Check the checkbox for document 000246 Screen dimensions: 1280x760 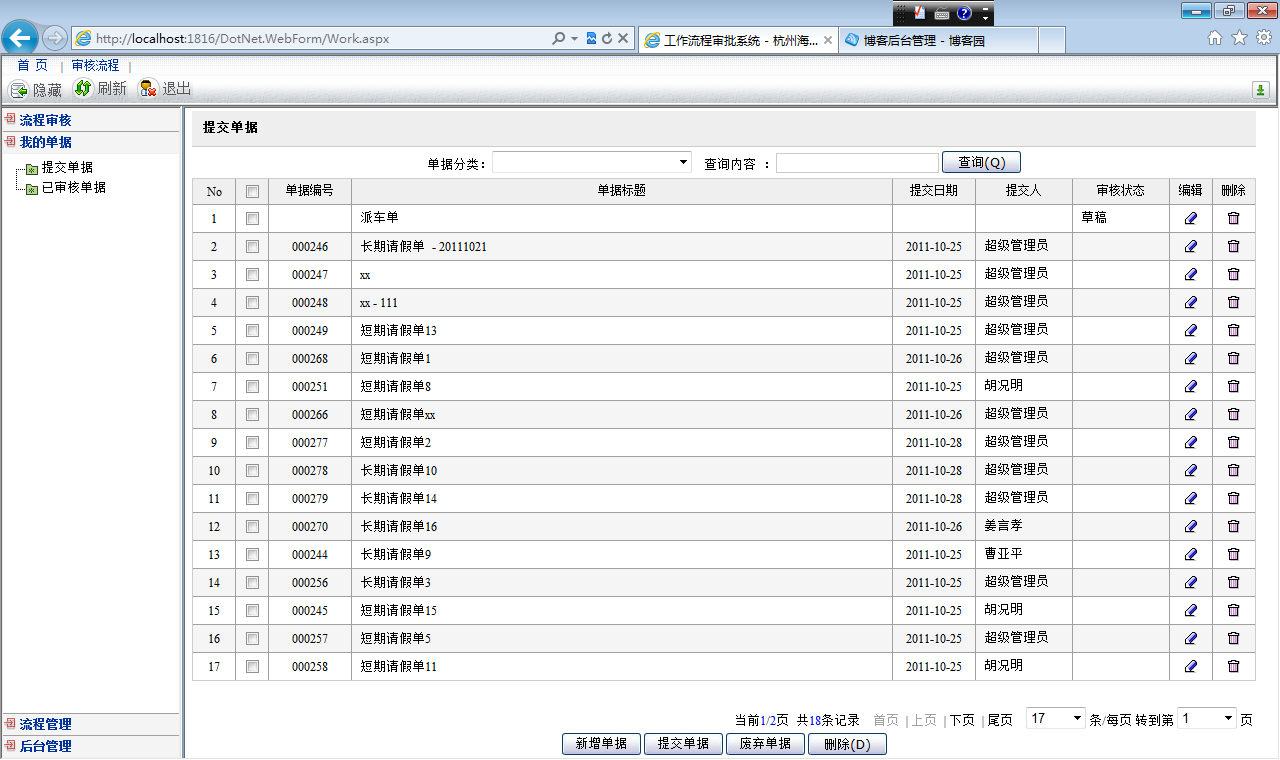point(252,246)
